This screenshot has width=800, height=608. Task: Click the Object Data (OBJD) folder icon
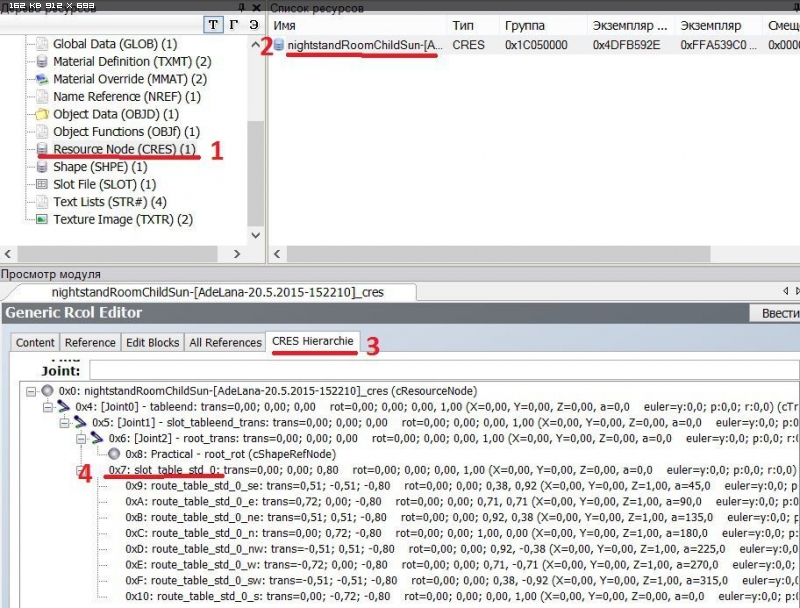tap(42, 114)
